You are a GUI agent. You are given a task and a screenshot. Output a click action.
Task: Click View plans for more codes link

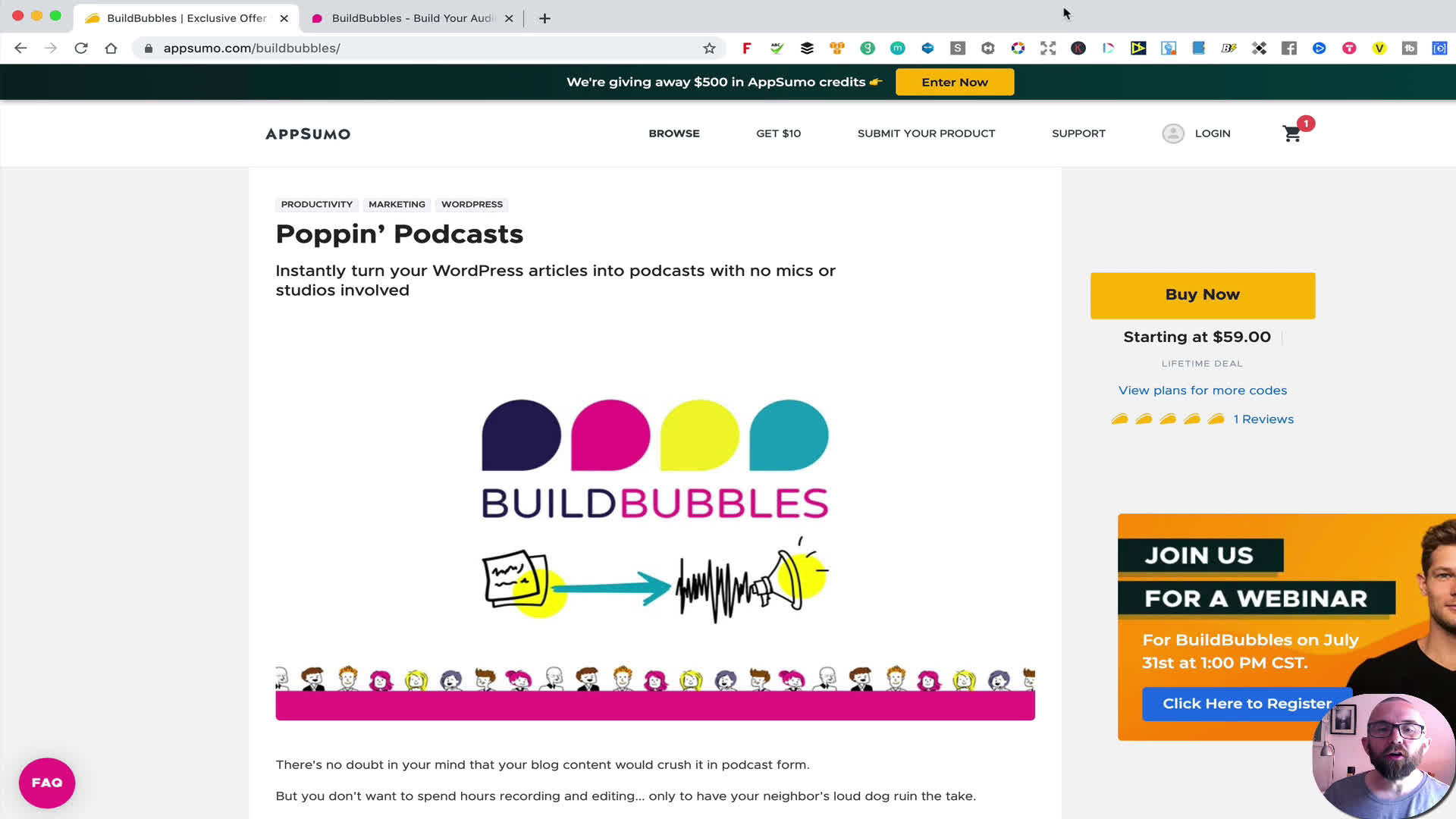tap(1203, 389)
